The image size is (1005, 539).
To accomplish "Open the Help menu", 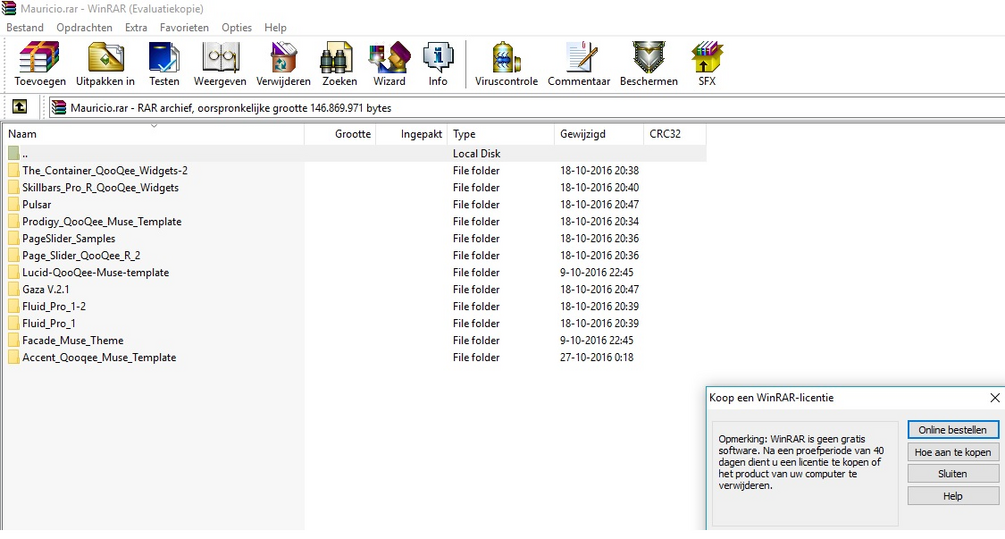I will (x=276, y=28).
